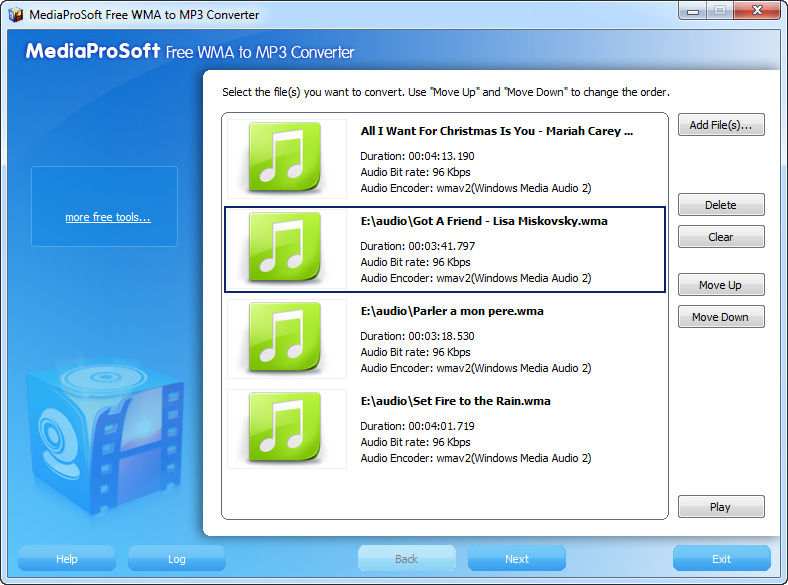Click Audio Bit rate line of the Mariah Carey file
Viewport: 788px width, 585px height.
tap(415, 172)
